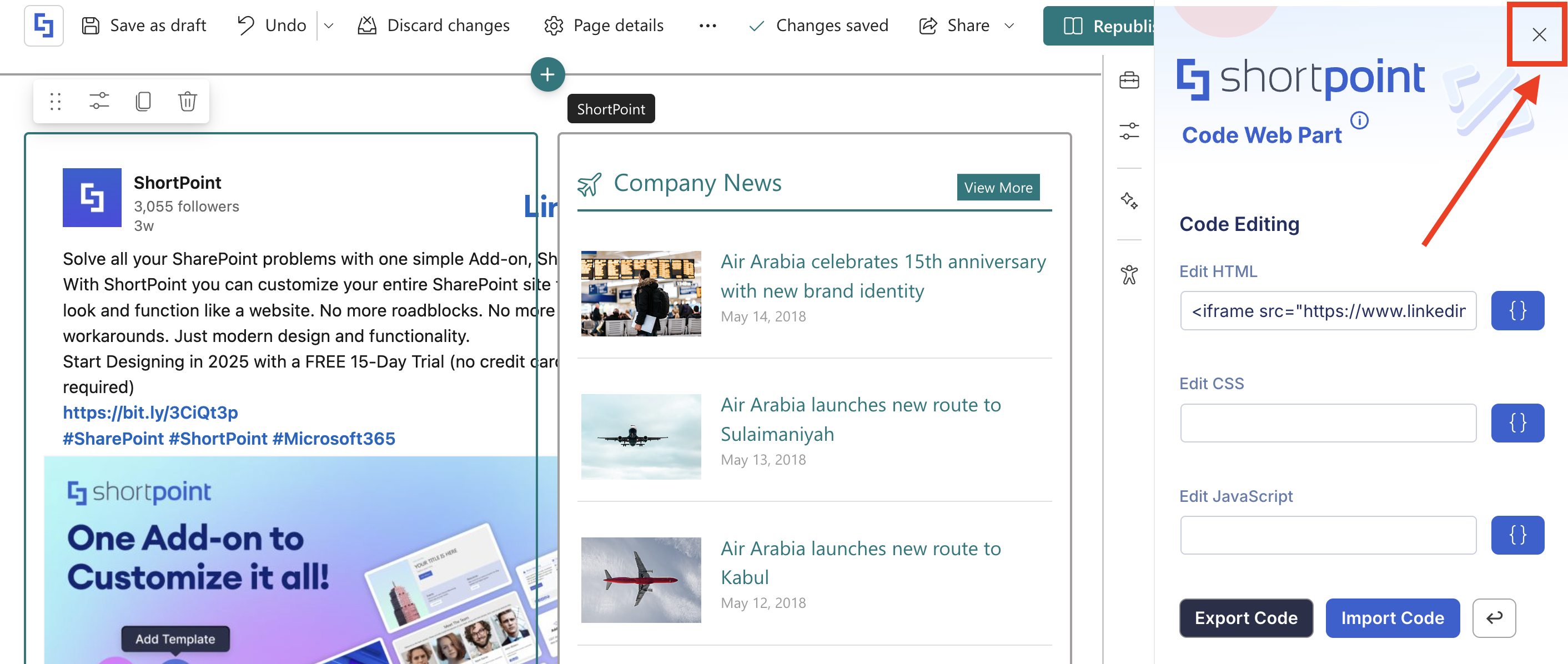Expand the Undo dropdown arrow
Image resolution: width=1568 pixels, height=664 pixels.
point(329,26)
